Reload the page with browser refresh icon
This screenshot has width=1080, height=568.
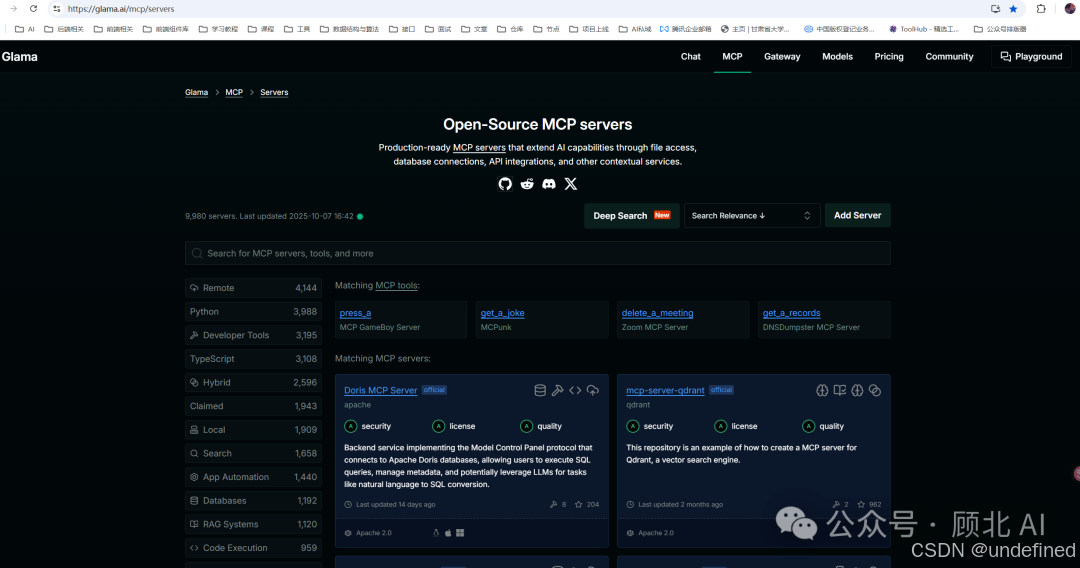(x=33, y=9)
